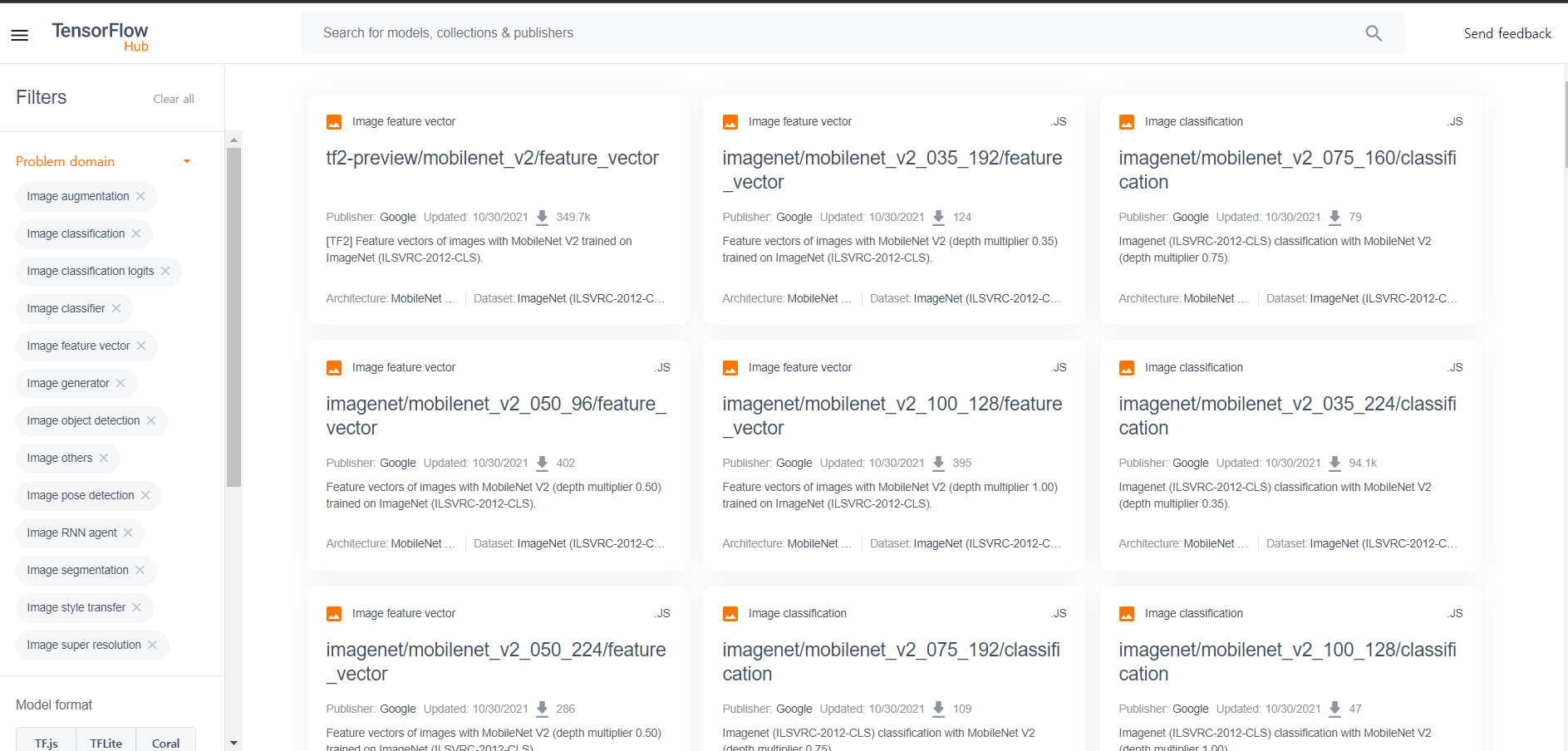Image resolution: width=1568 pixels, height=751 pixels.
Task: Click Google publisher on tf2-preview card
Action: pyautogui.click(x=398, y=217)
